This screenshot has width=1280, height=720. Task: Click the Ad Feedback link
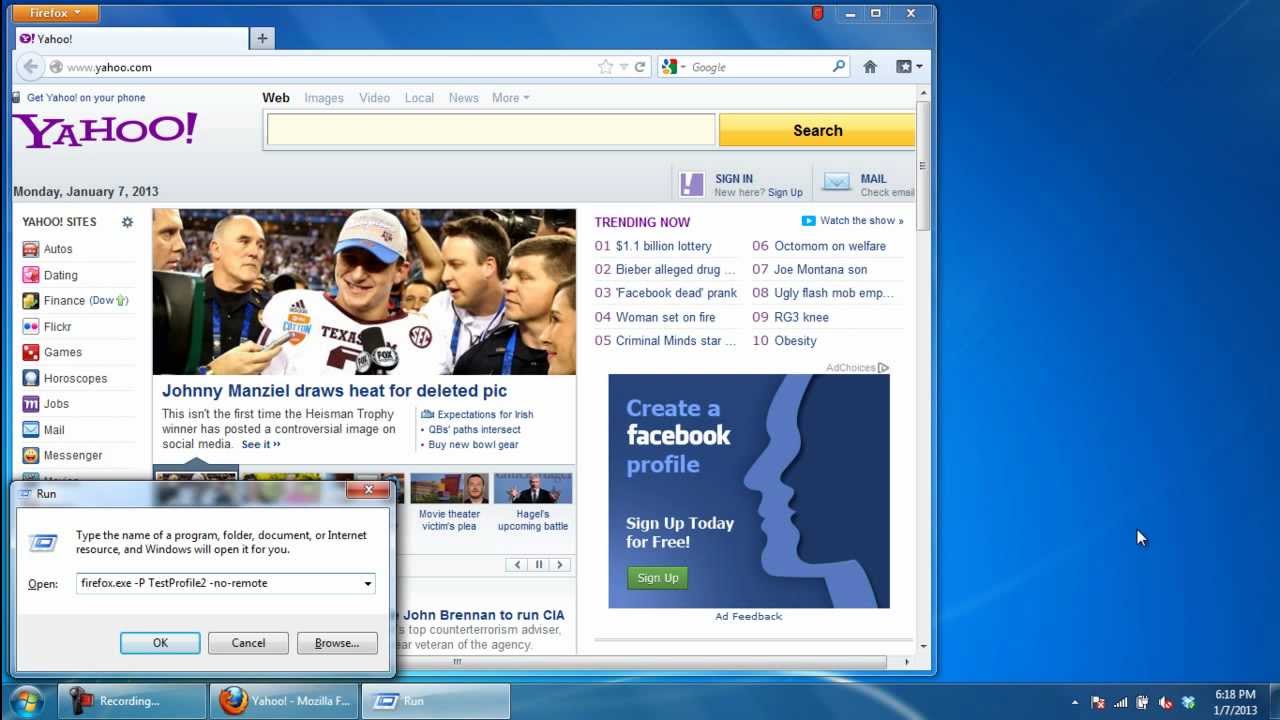(x=748, y=616)
